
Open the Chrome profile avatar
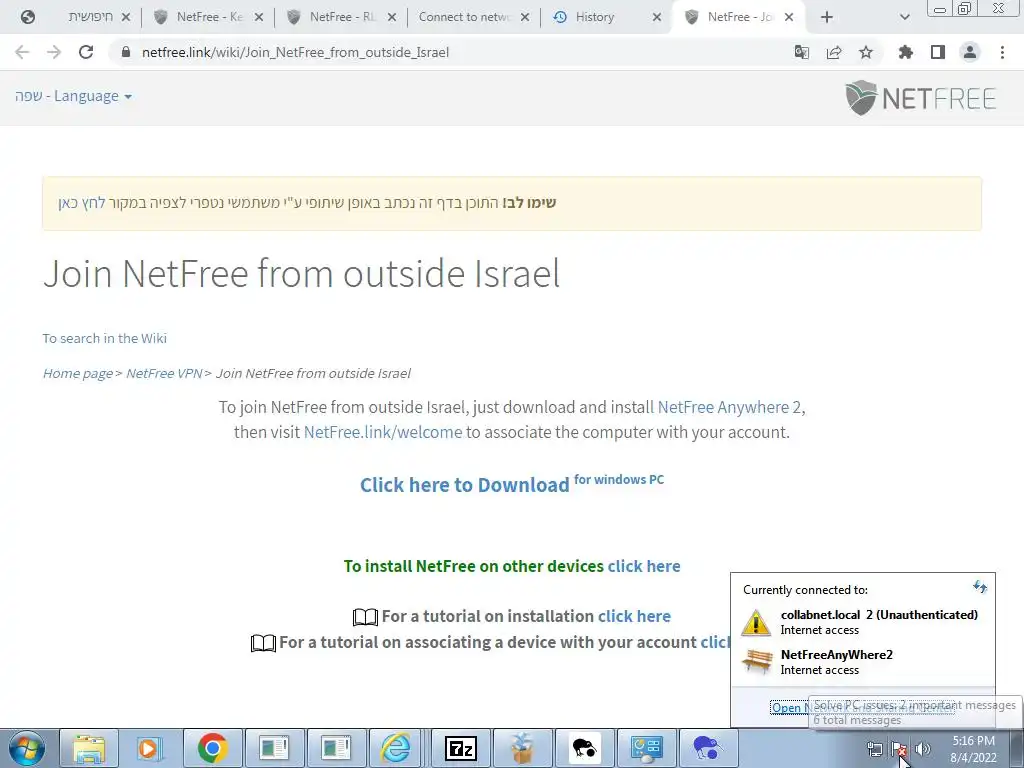tap(970, 52)
